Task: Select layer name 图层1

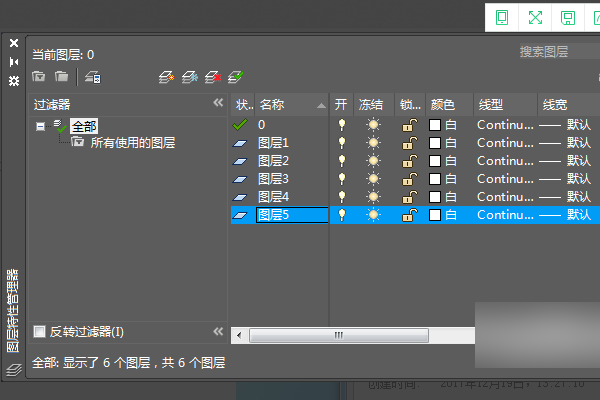Action: [x=273, y=143]
